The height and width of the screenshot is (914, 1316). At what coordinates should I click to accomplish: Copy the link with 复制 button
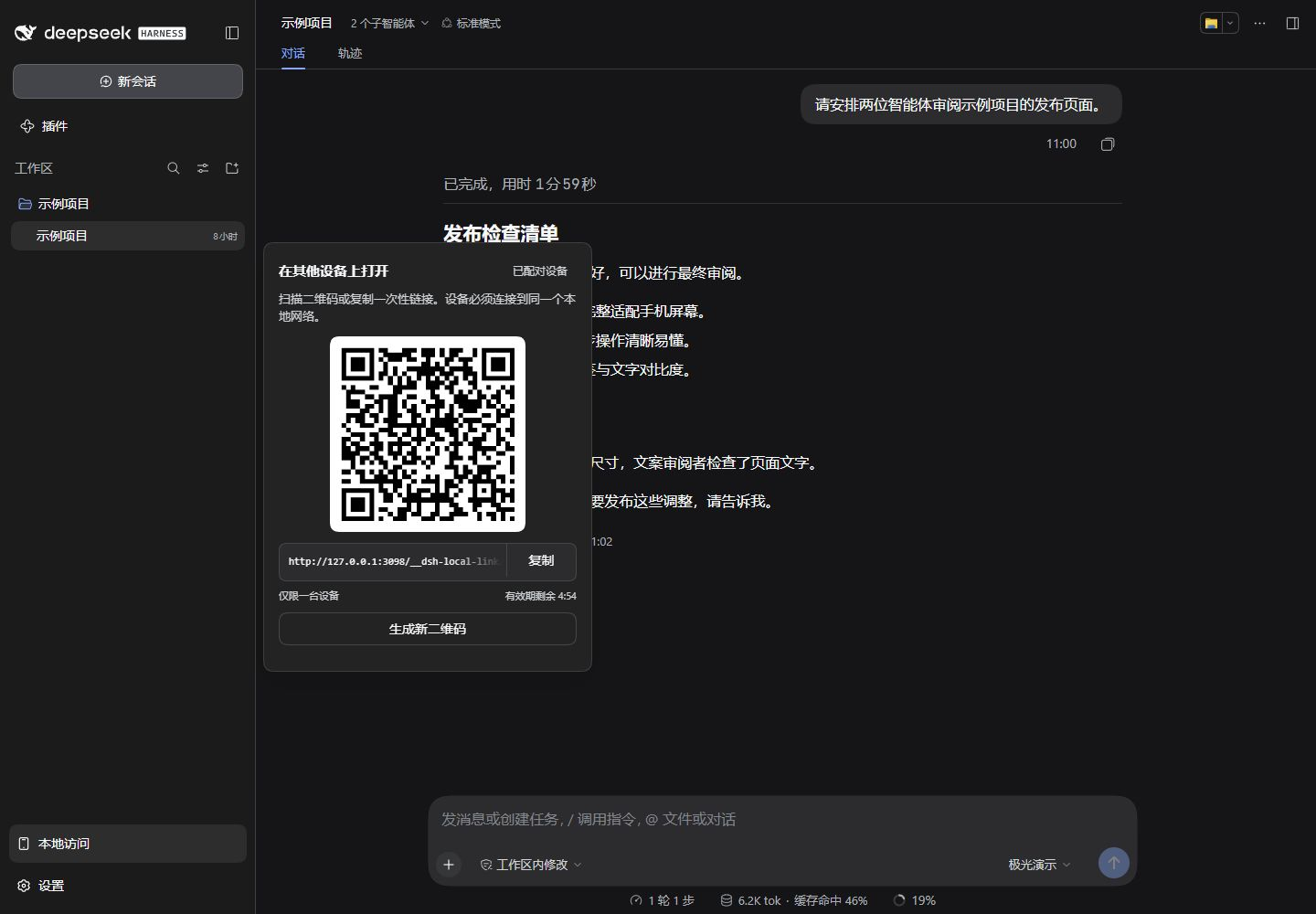click(x=541, y=561)
